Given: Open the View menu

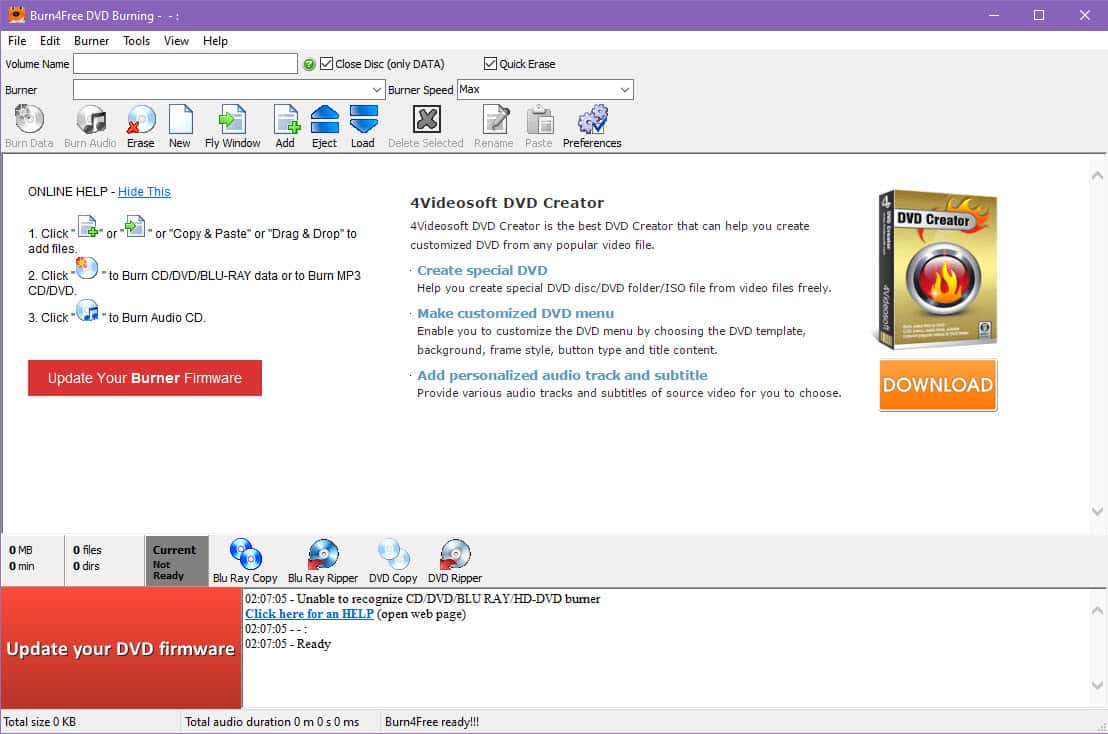Looking at the screenshot, I should (x=176, y=41).
